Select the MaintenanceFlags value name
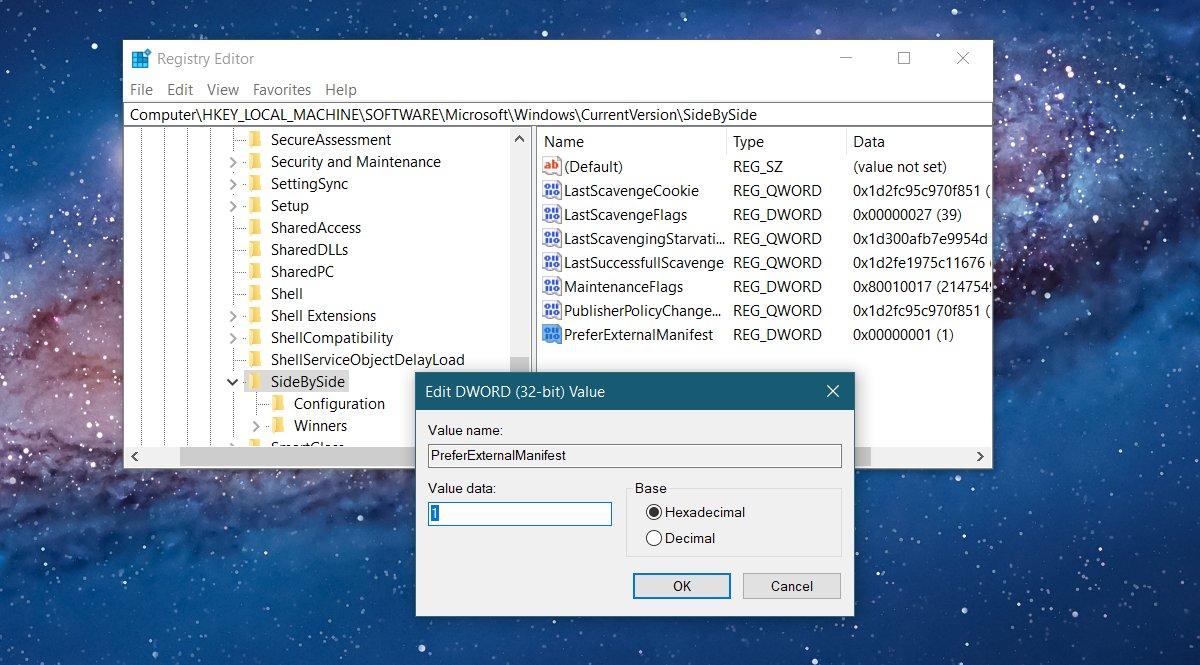The height and width of the screenshot is (665, 1200). [x=624, y=287]
